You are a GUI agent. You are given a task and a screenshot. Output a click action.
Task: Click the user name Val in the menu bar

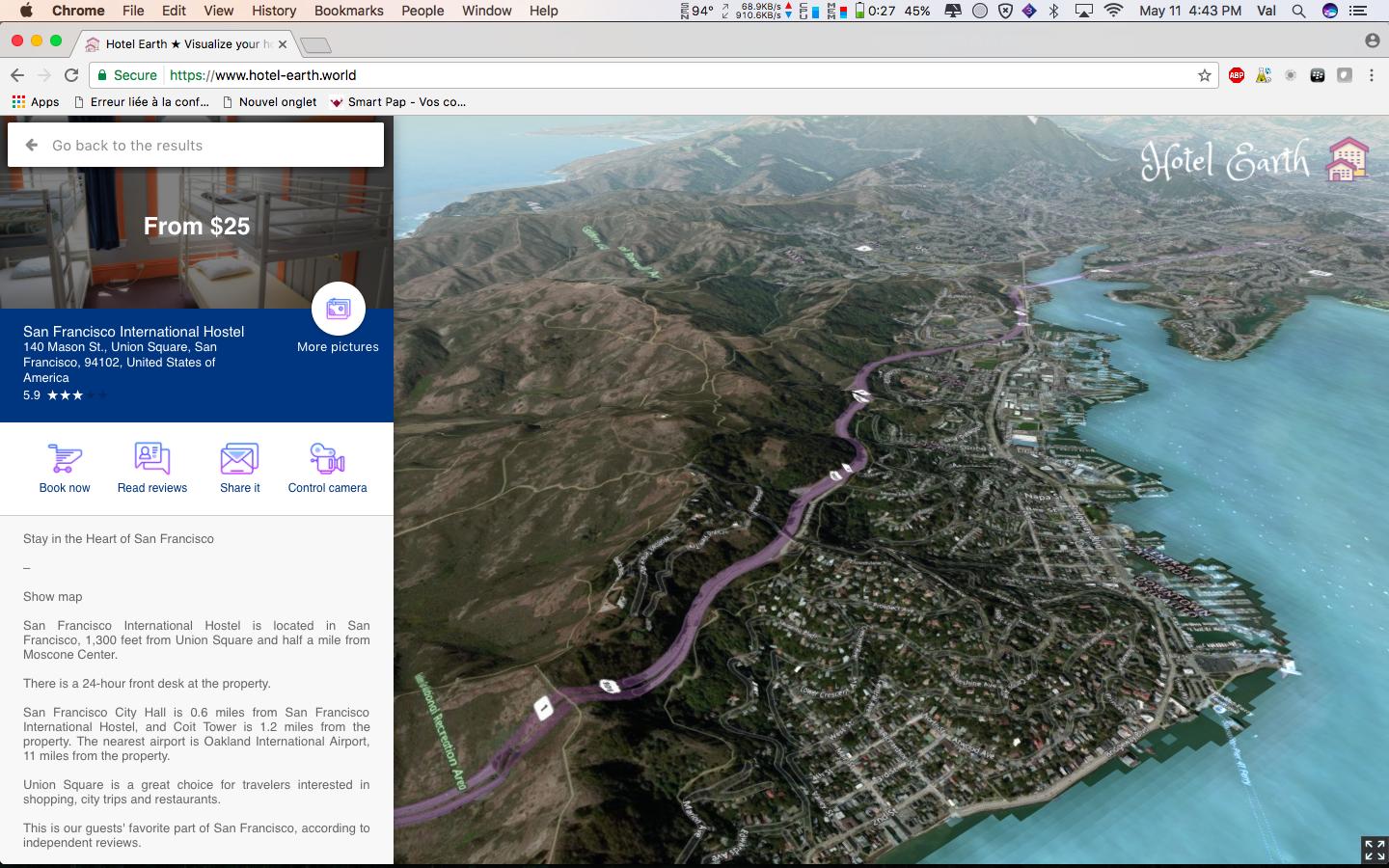[x=1266, y=11]
